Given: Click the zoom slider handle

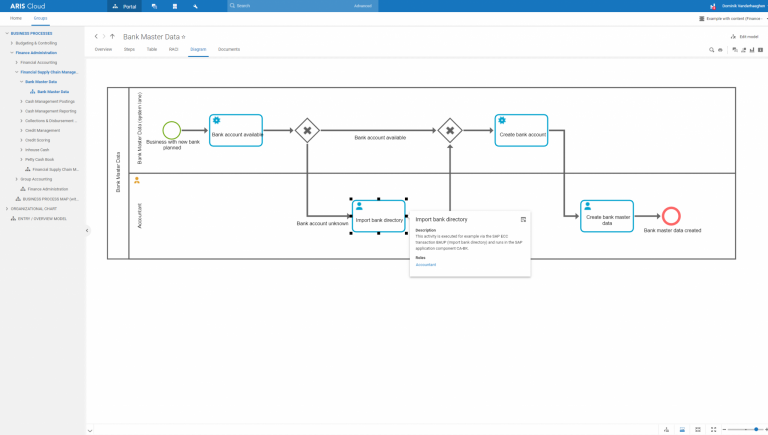Looking at the screenshot, I should point(756,429).
